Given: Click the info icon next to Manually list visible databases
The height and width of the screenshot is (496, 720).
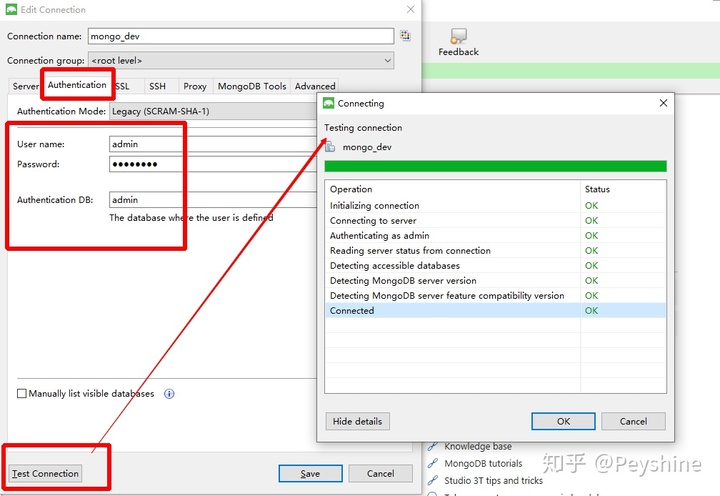Looking at the screenshot, I should click(x=169, y=394).
